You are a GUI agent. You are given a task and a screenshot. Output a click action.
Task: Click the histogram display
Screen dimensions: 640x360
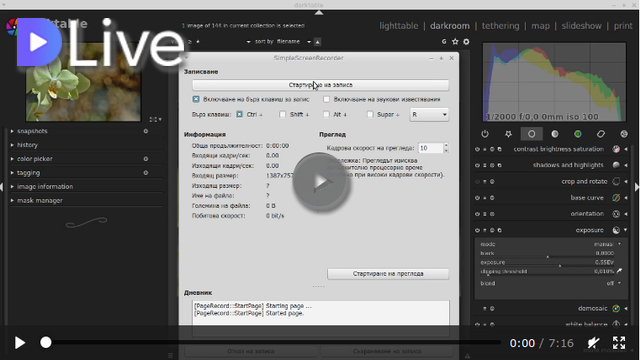[x=554, y=82]
